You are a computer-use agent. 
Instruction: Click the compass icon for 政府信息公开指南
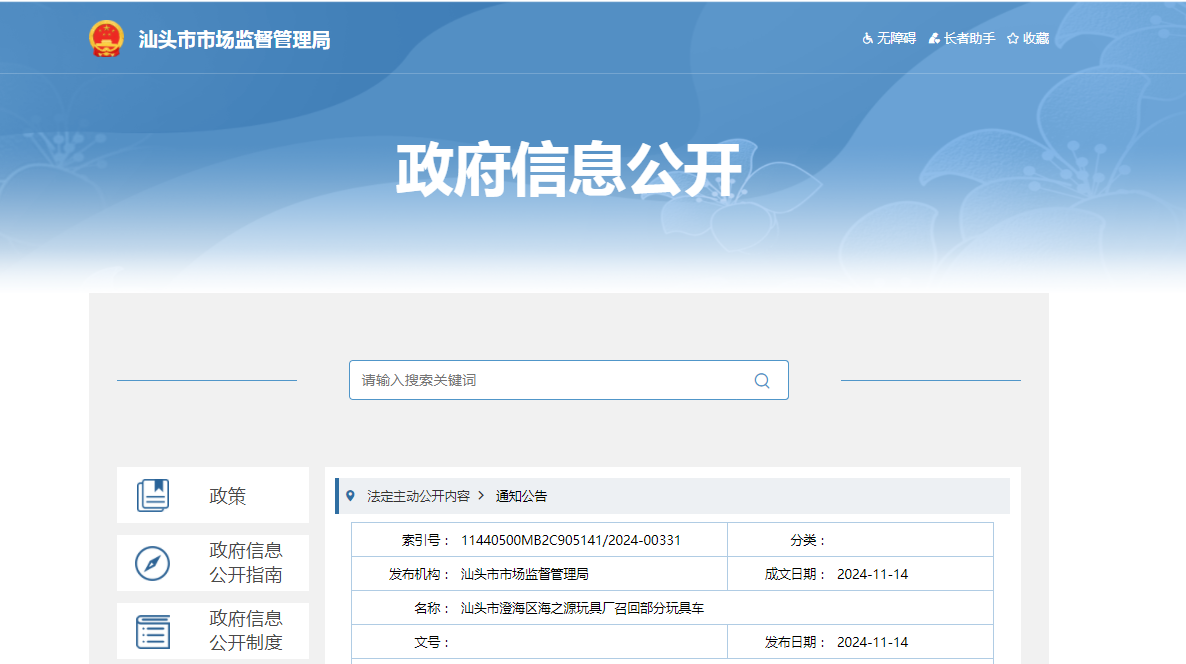(x=153, y=563)
